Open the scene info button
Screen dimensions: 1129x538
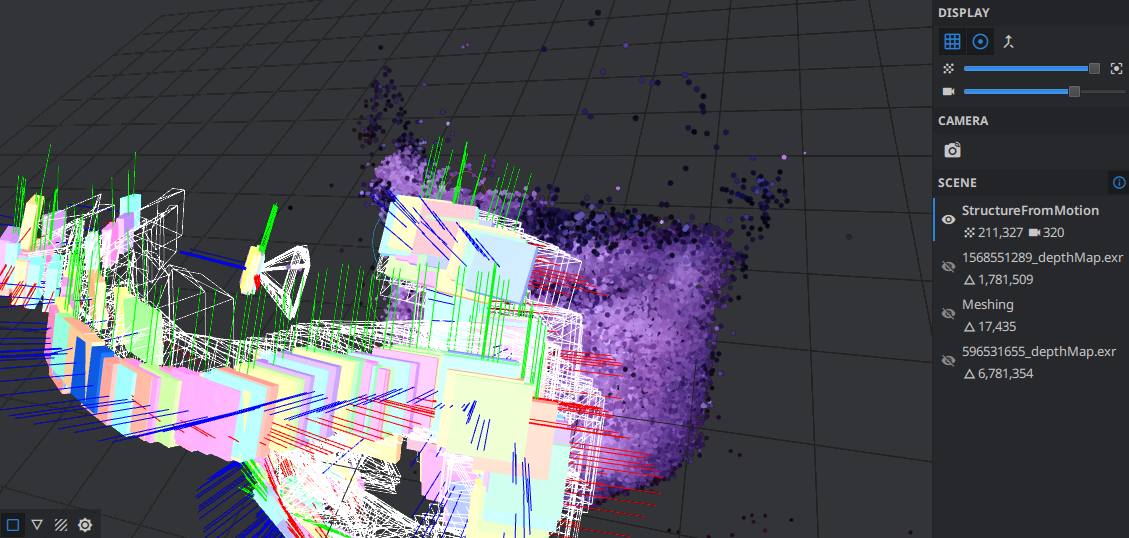coord(1118,182)
